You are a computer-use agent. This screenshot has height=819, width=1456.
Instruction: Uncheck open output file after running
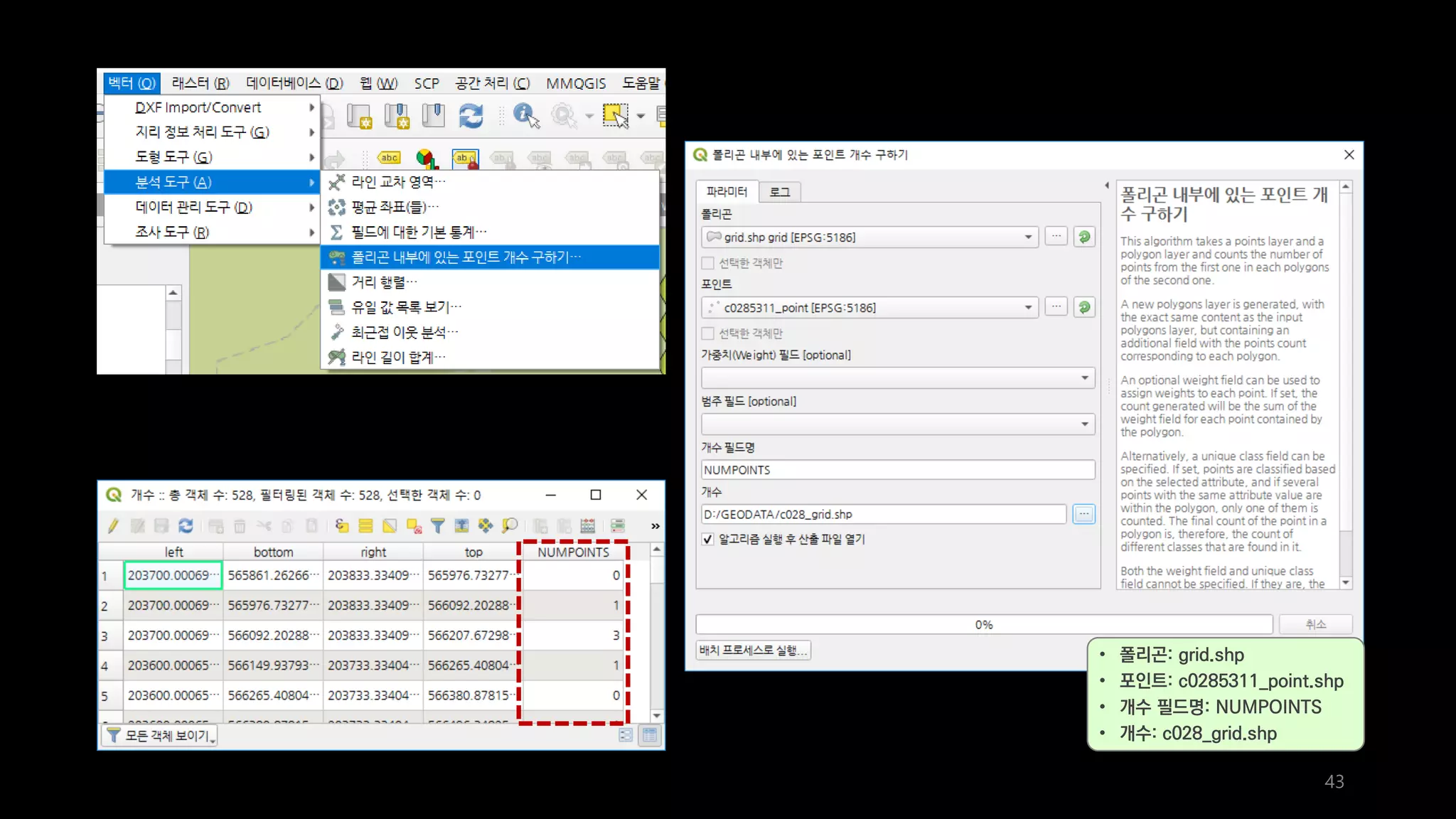click(x=708, y=539)
